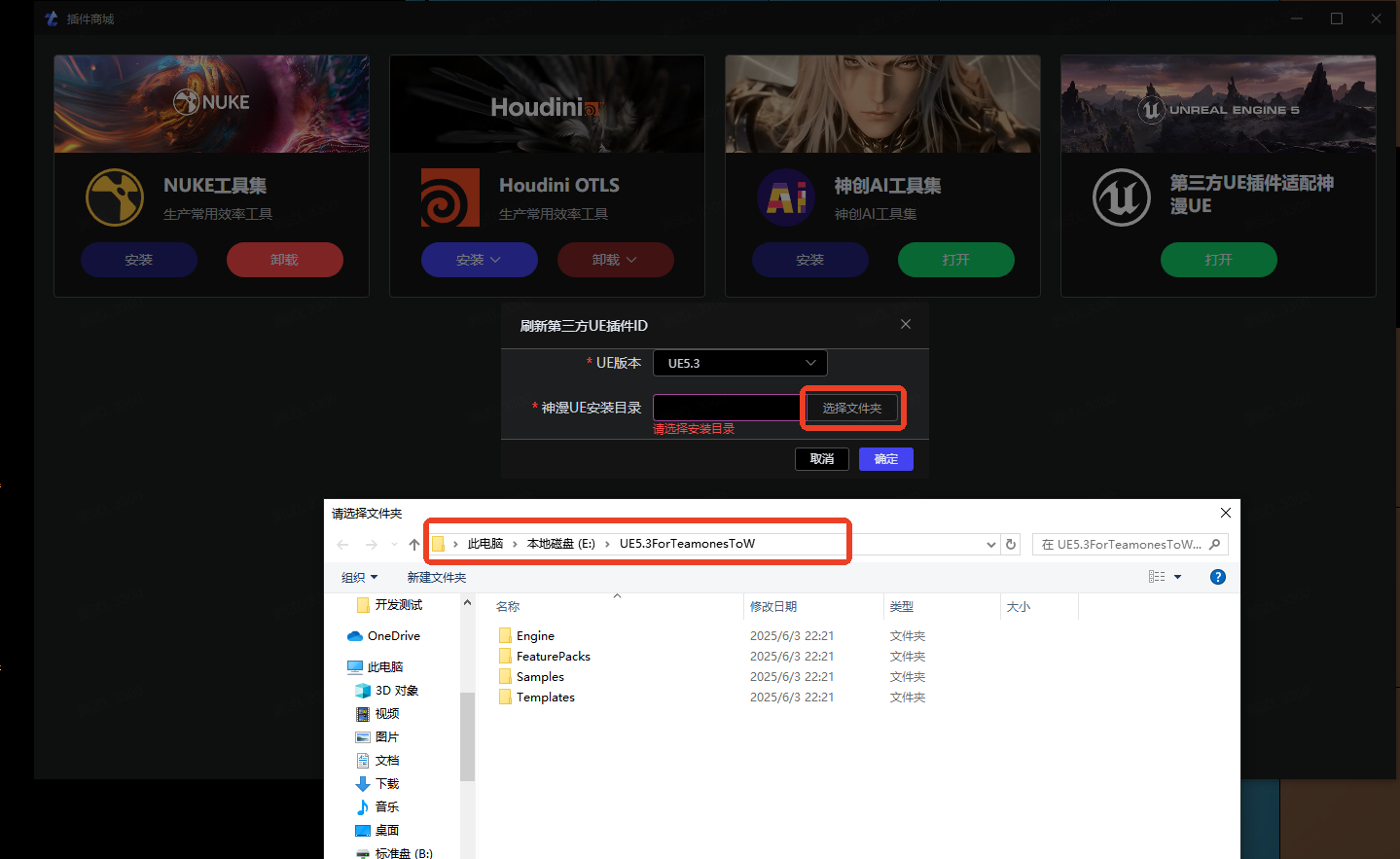
Task: Click the Unreal Engine 5 banner image
Action: [1219, 104]
